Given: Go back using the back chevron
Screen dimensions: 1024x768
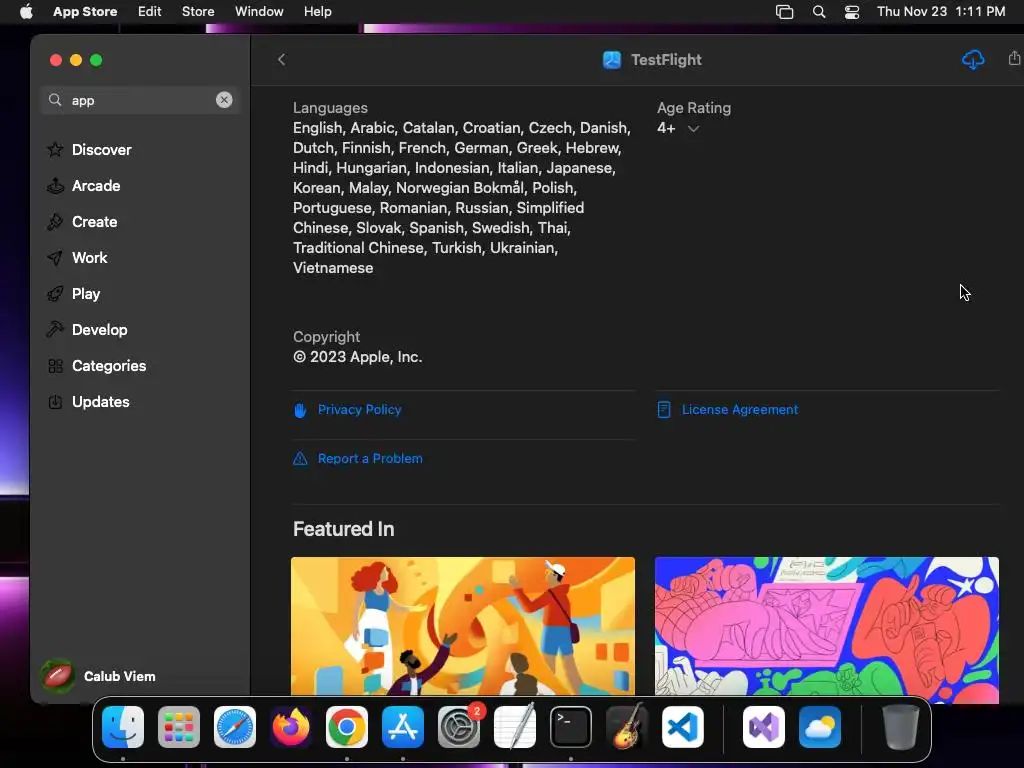Looking at the screenshot, I should 281,59.
